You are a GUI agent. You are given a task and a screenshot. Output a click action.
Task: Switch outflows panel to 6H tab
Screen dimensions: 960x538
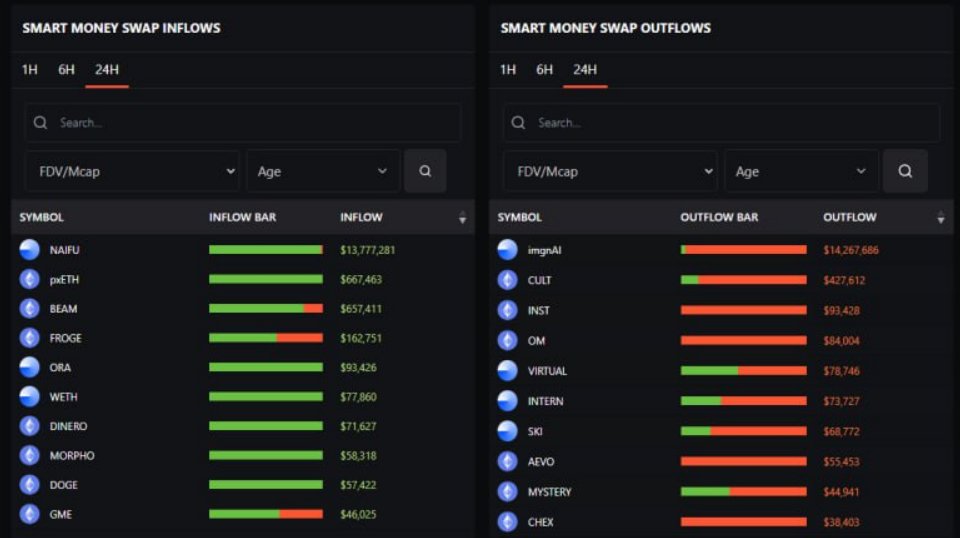(544, 70)
